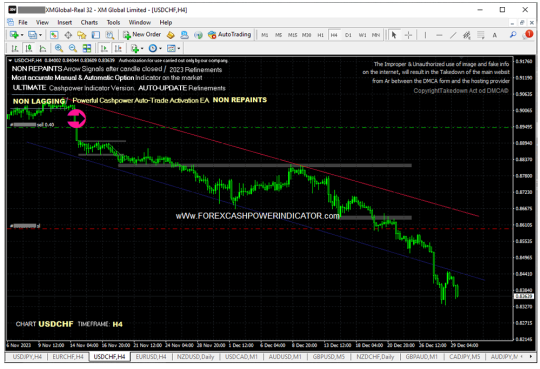Toggle the chart shift button
The height and width of the screenshot is (369, 540).
pyautogui.click(x=118, y=48)
